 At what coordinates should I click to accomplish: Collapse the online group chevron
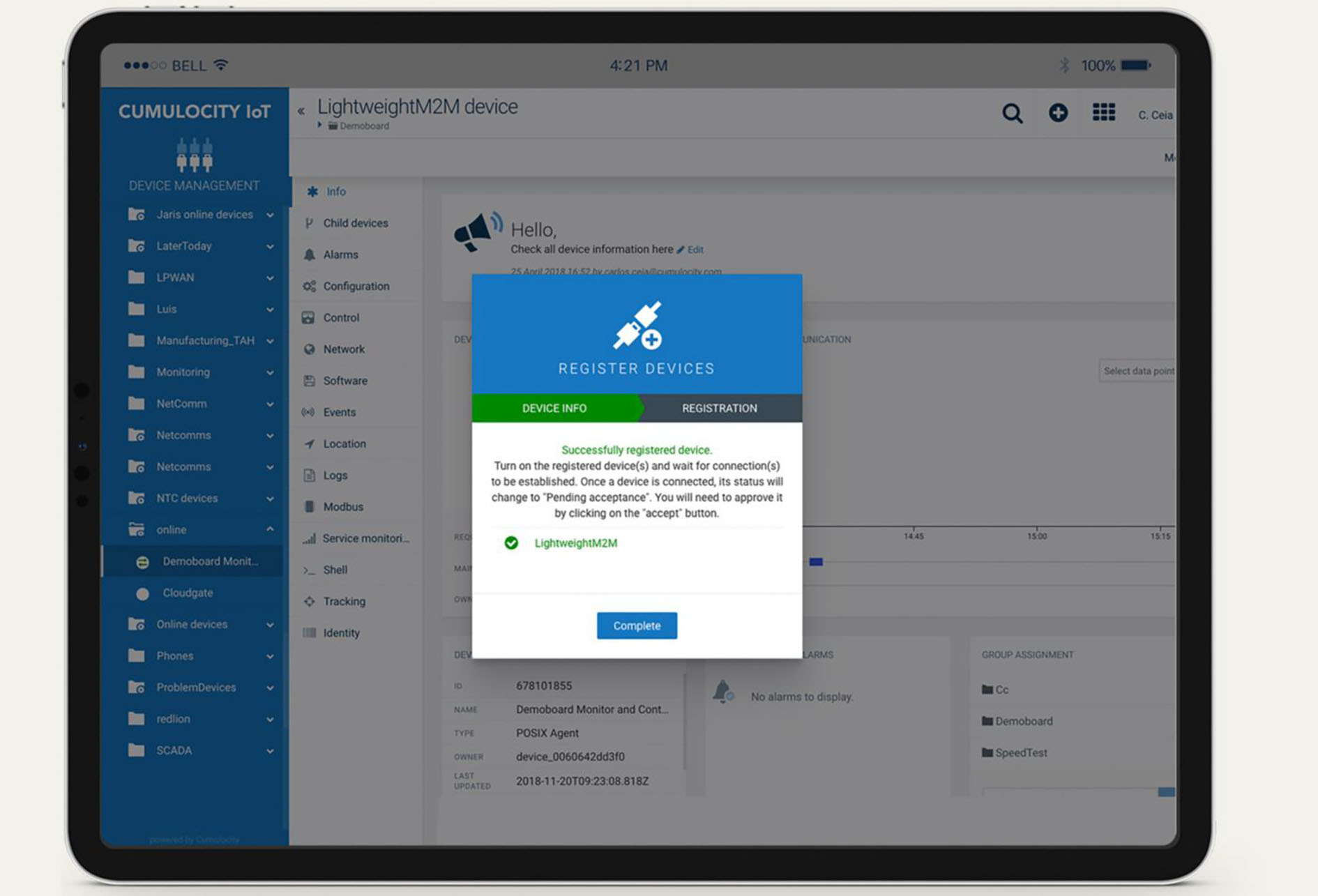pyautogui.click(x=270, y=530)
